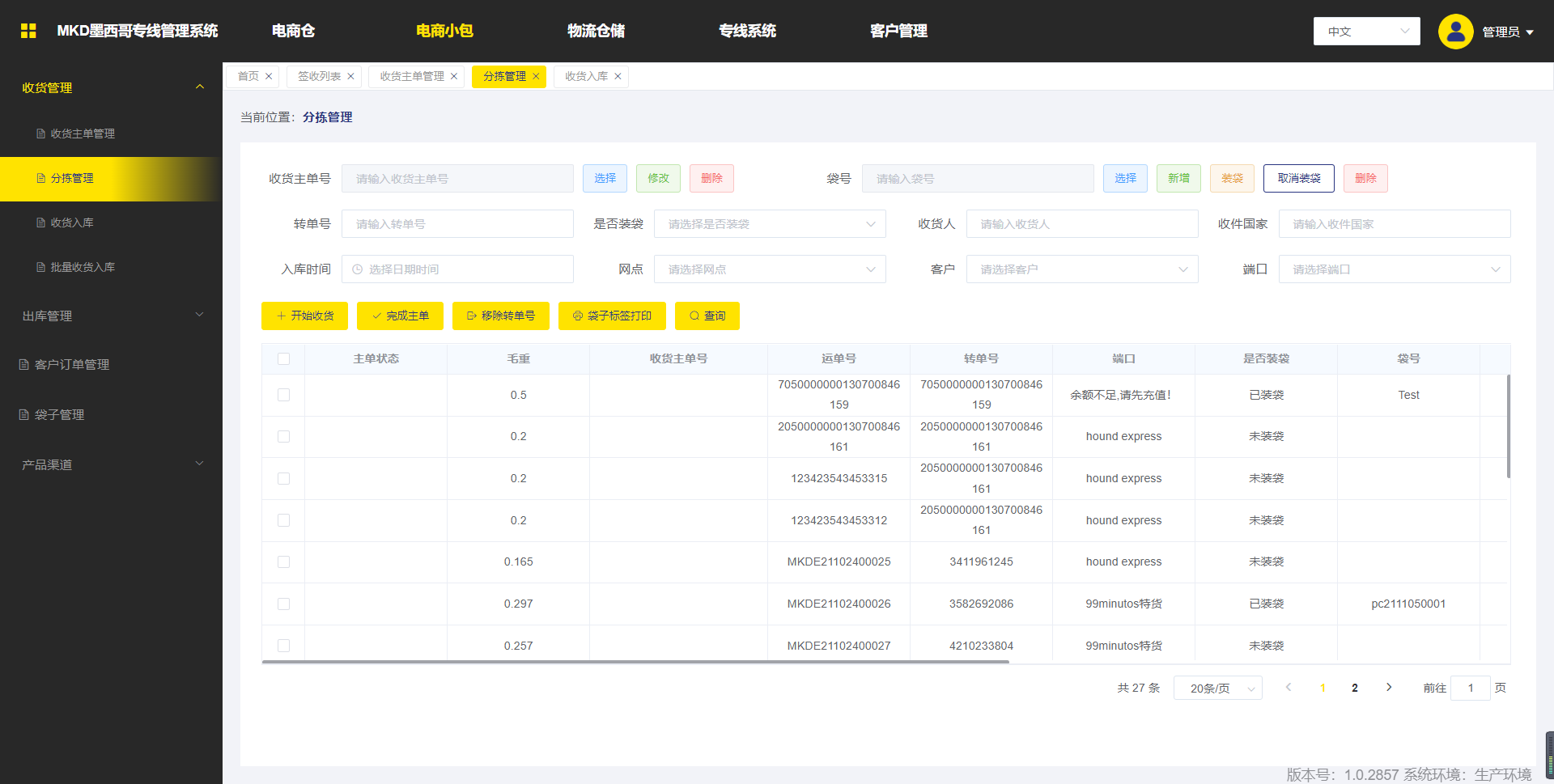Click the 开始收货 button
Image resolution: width=1554 pixels, height=784 pixels.
[304, 316]
